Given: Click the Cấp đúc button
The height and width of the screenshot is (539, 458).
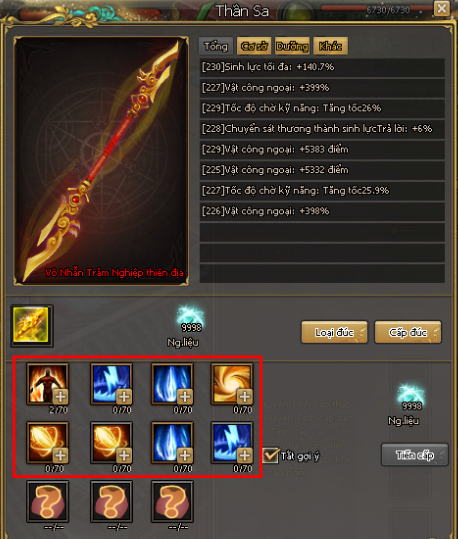Looking at the screenshot, I should [x=408, y=332].
